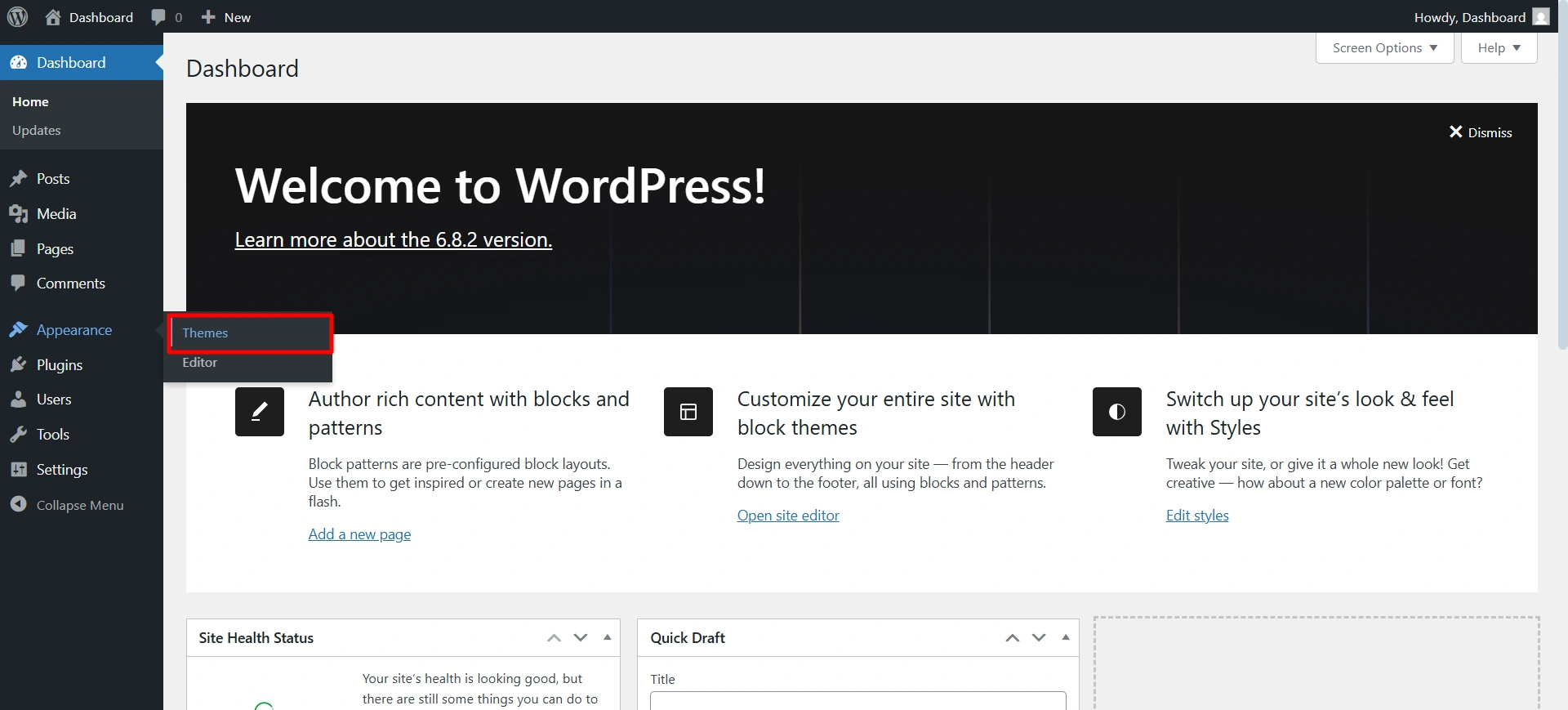This screenshot has width=1568, height=710.
Task: Click the layout icon beside Customize your entire site
Action: [x=688, y=412]
